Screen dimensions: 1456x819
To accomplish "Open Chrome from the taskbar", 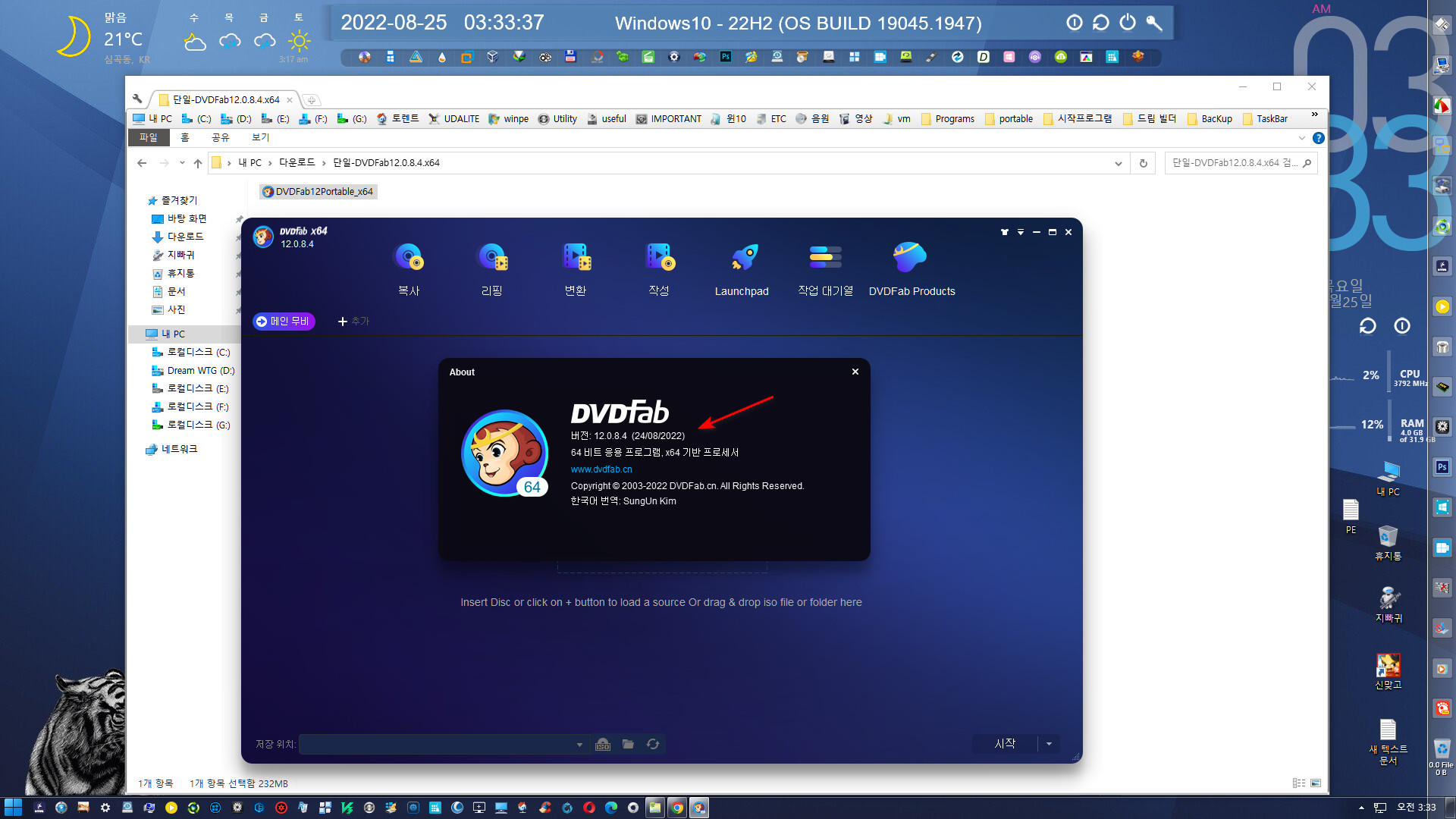I will point(677,808).
